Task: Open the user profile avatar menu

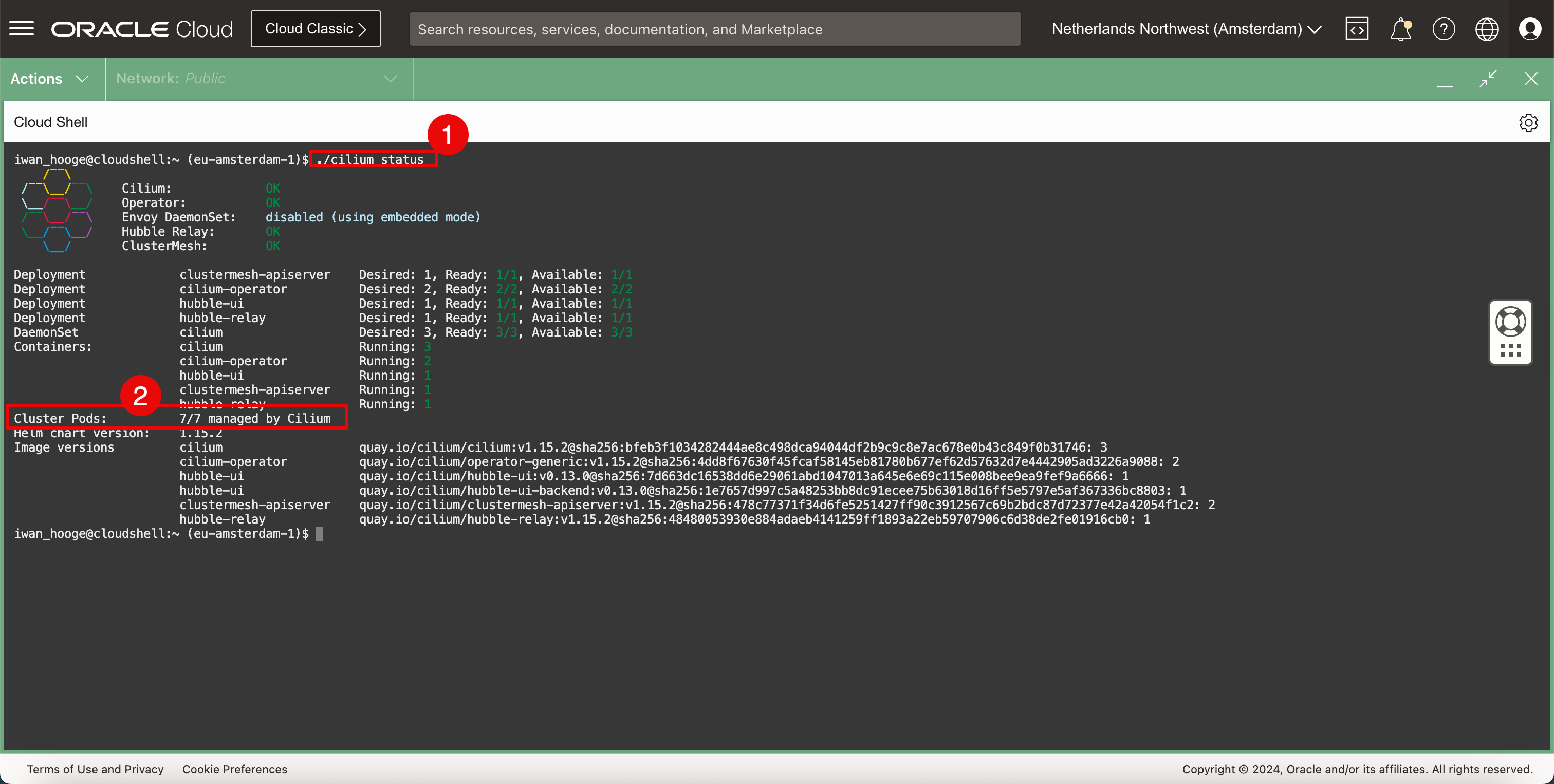Action: [x=1530, y=29]
